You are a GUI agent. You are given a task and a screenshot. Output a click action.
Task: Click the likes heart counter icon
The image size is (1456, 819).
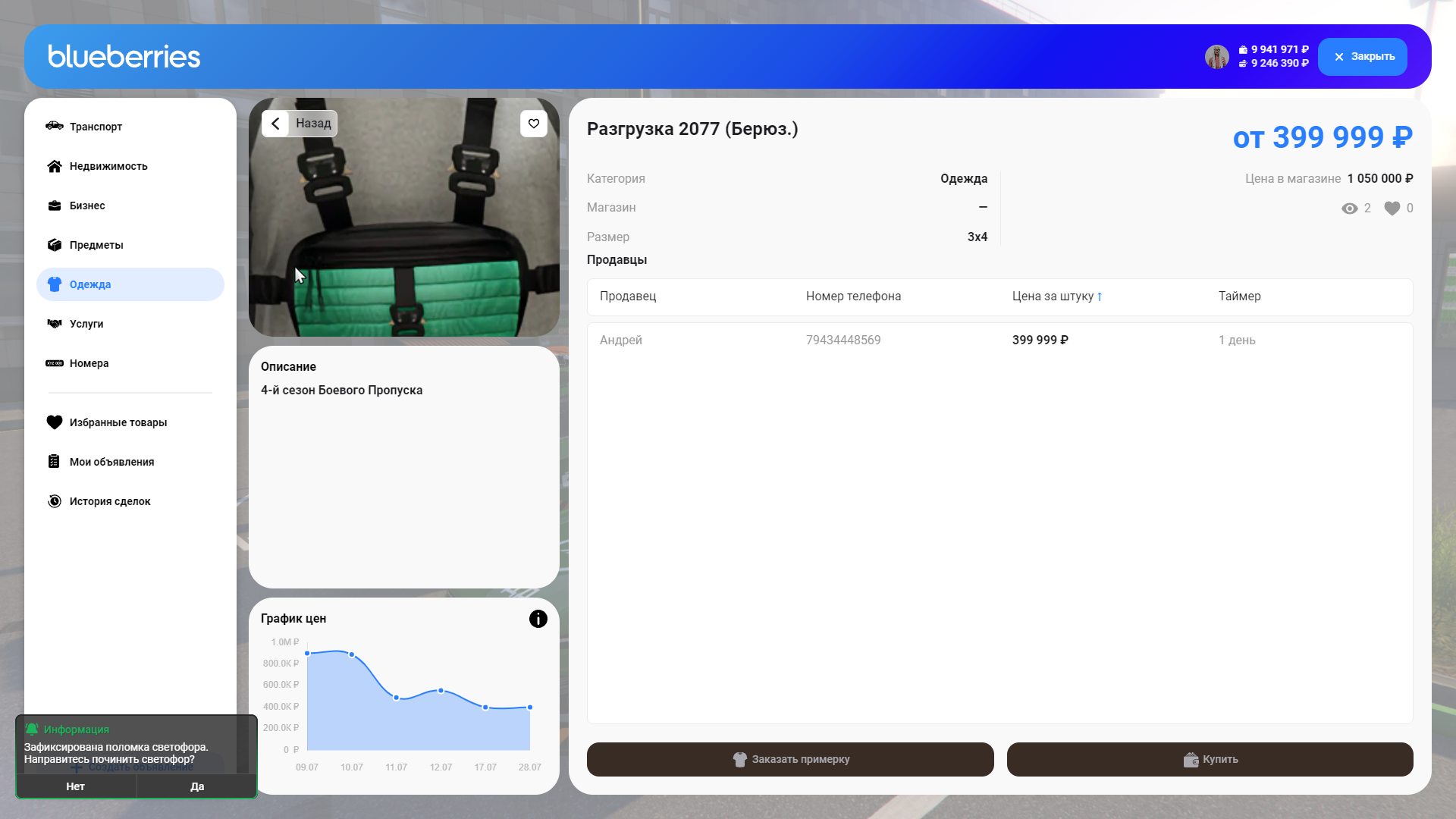point(1392,209)
